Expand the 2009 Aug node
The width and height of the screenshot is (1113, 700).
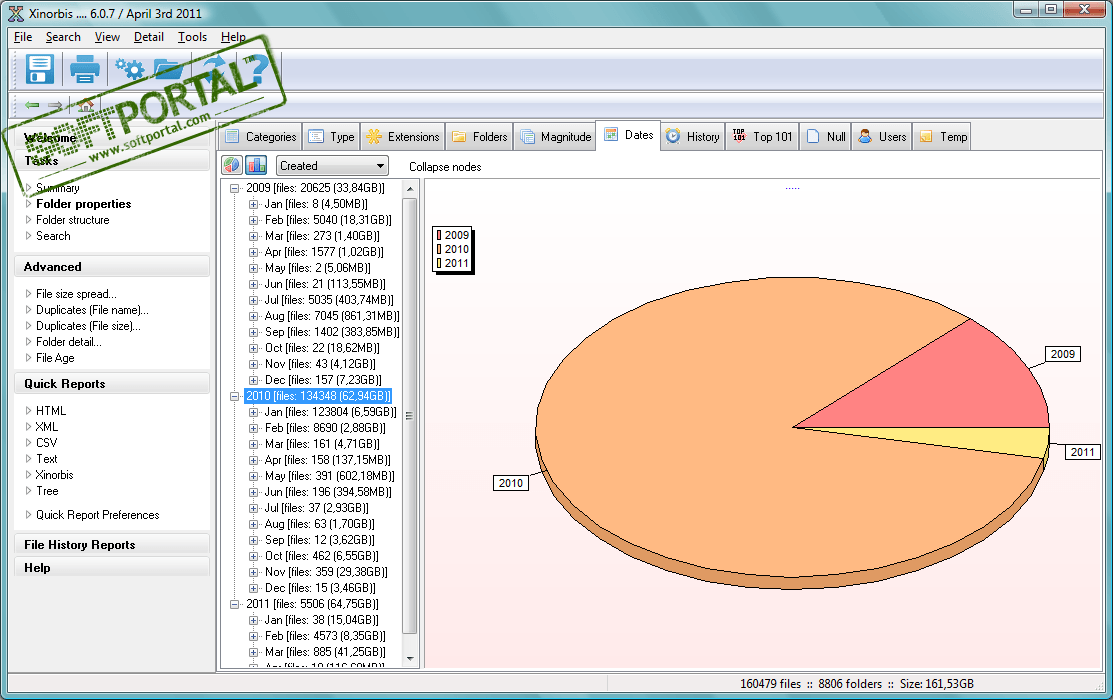(253, 316)
